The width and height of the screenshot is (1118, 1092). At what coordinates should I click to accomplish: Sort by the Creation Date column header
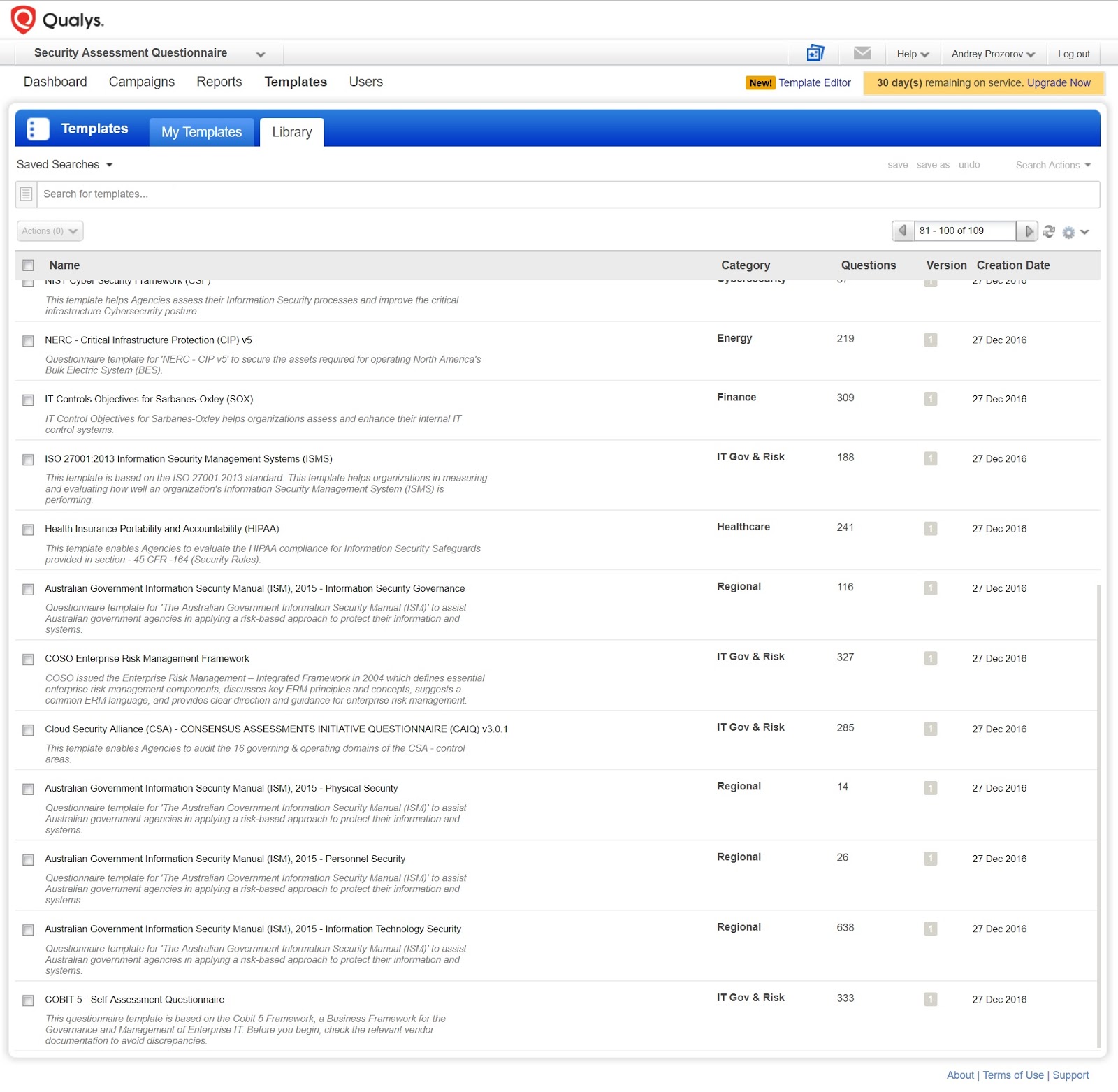[x=1013, y=265]
